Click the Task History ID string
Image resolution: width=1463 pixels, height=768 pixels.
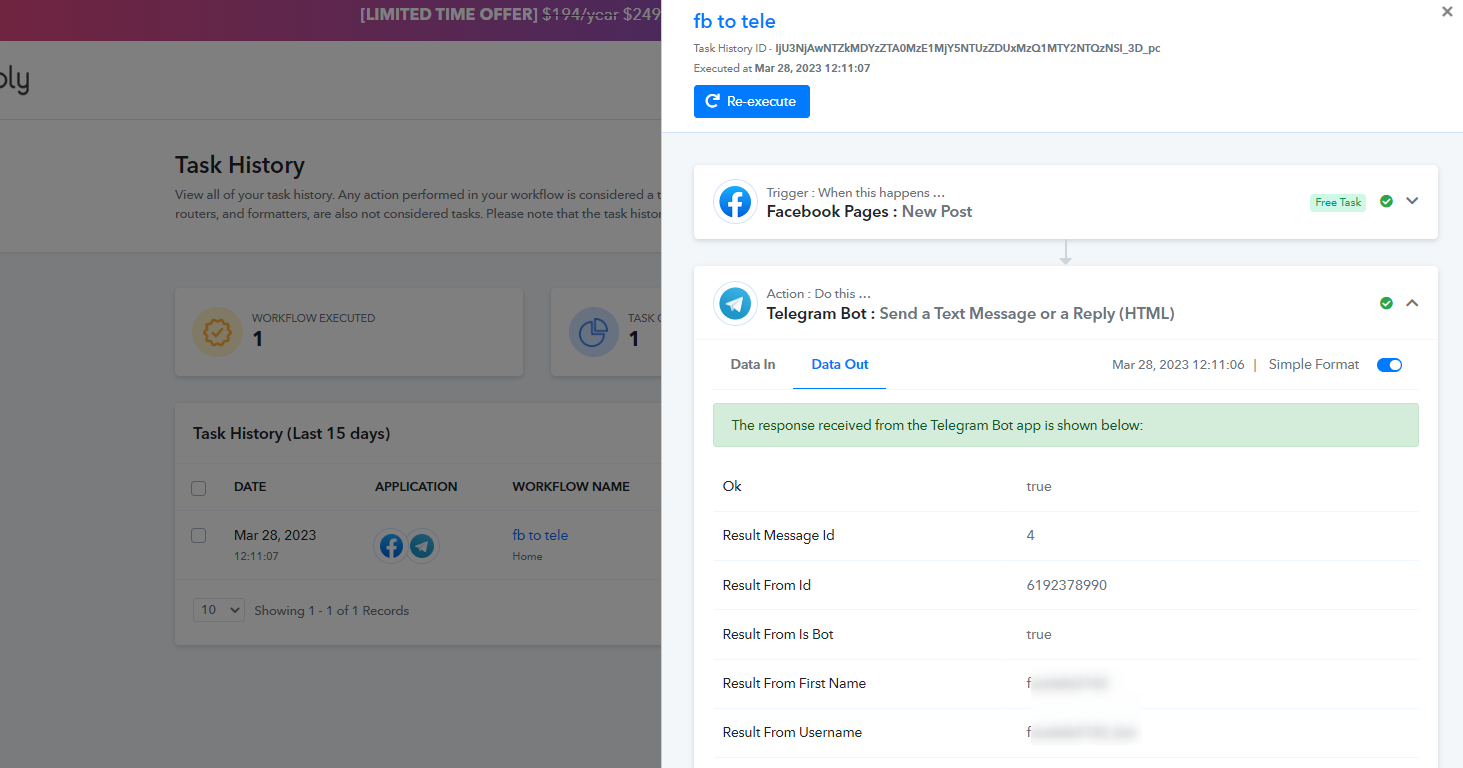tap(968, 48)
